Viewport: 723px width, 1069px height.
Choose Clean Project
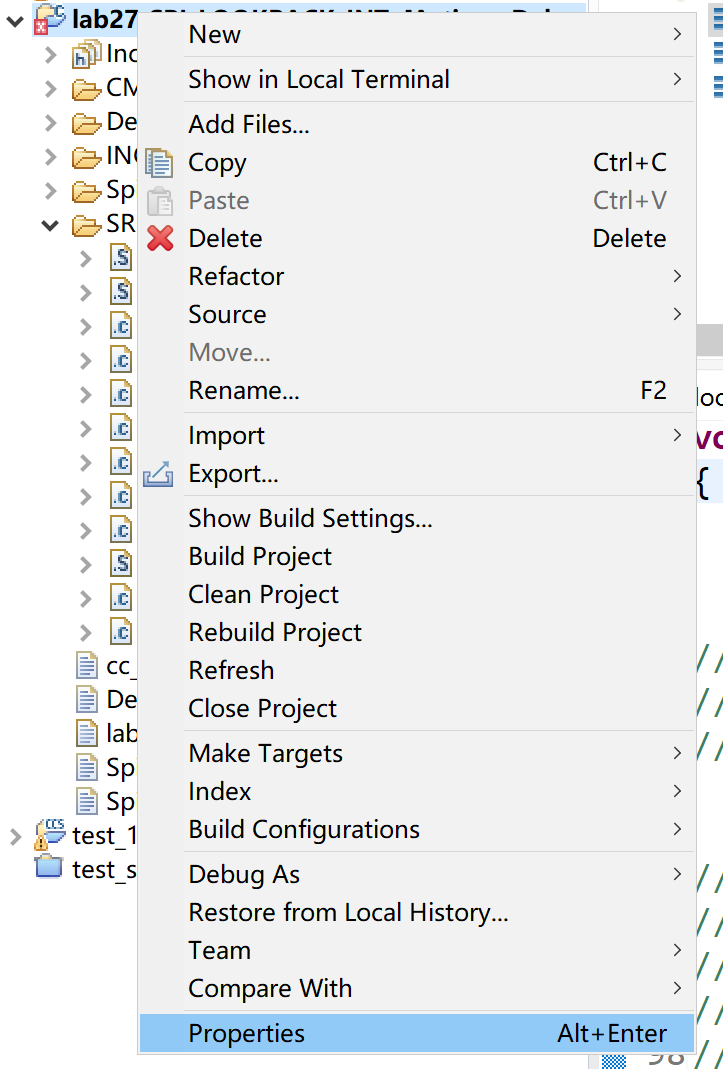tap(263, 595)
